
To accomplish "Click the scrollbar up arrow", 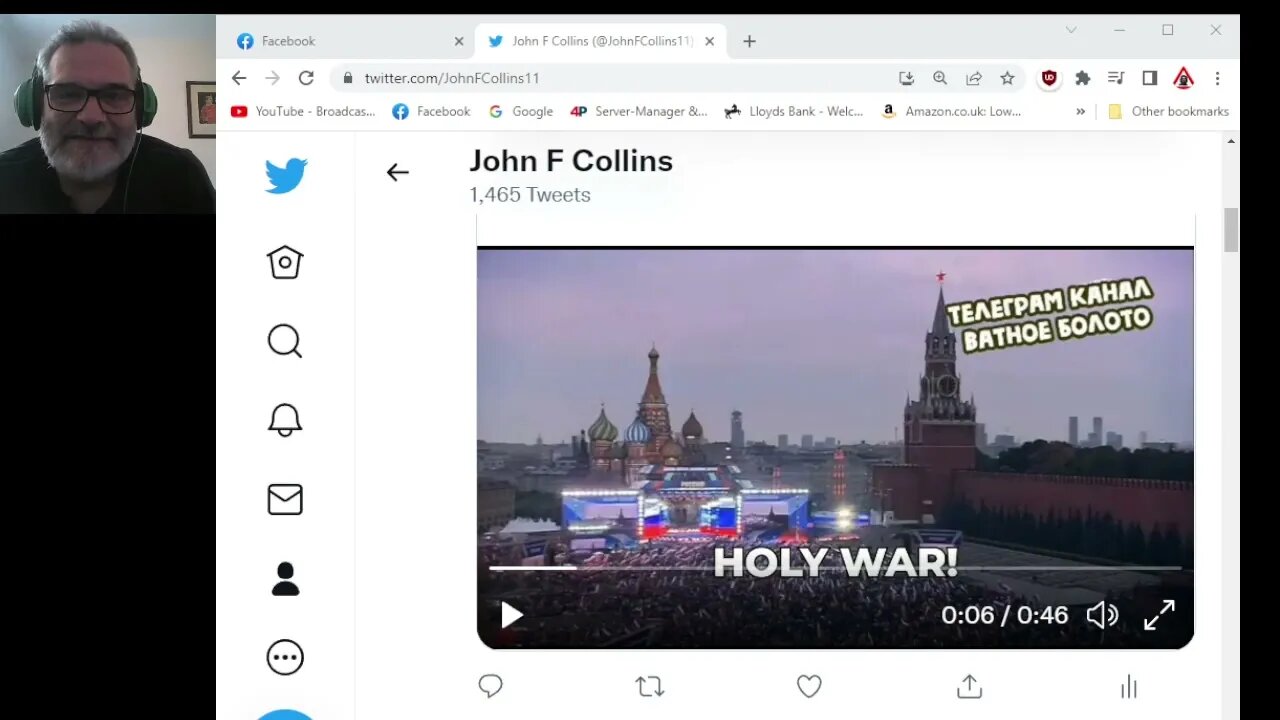I will click(x=1231, y=141).
